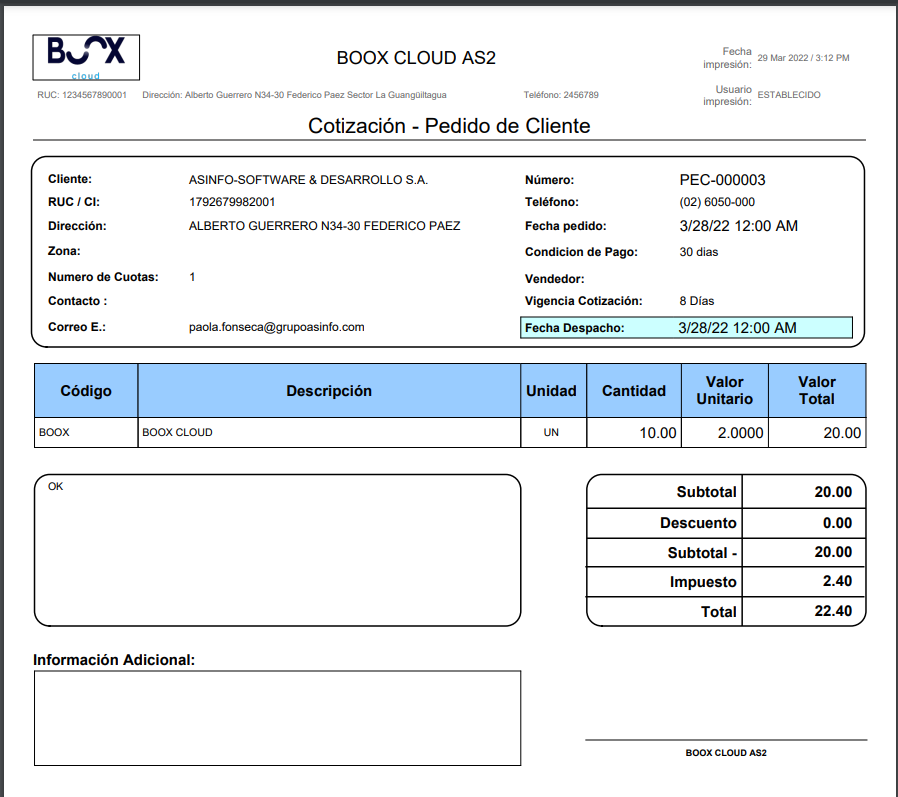Click the highlighted Fecha Despacho field
The height and width of the screenshot is (797, 898).
686,328
